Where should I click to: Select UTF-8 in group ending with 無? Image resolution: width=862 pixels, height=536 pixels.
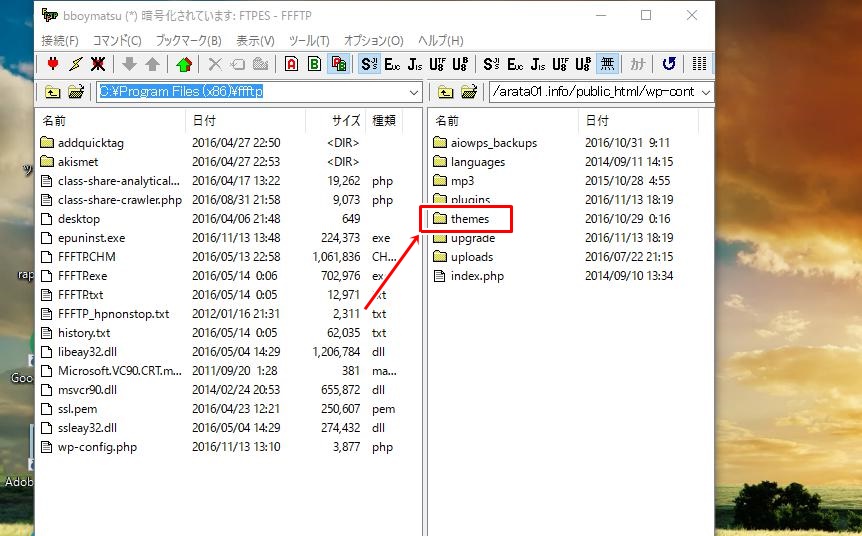(560, 64)
